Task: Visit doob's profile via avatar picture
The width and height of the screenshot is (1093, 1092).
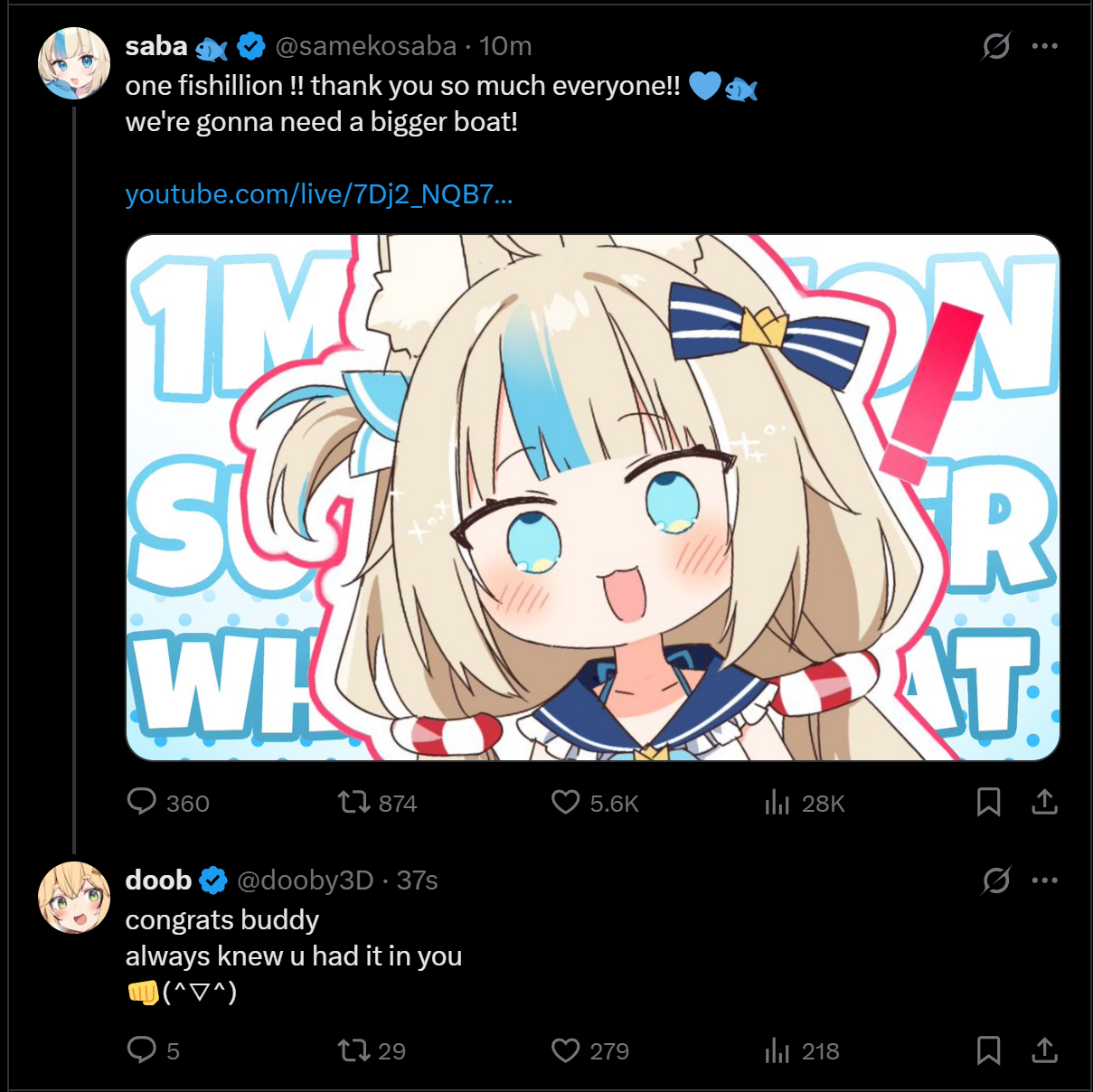Action: pyautogui.click(x=74, y=897)
